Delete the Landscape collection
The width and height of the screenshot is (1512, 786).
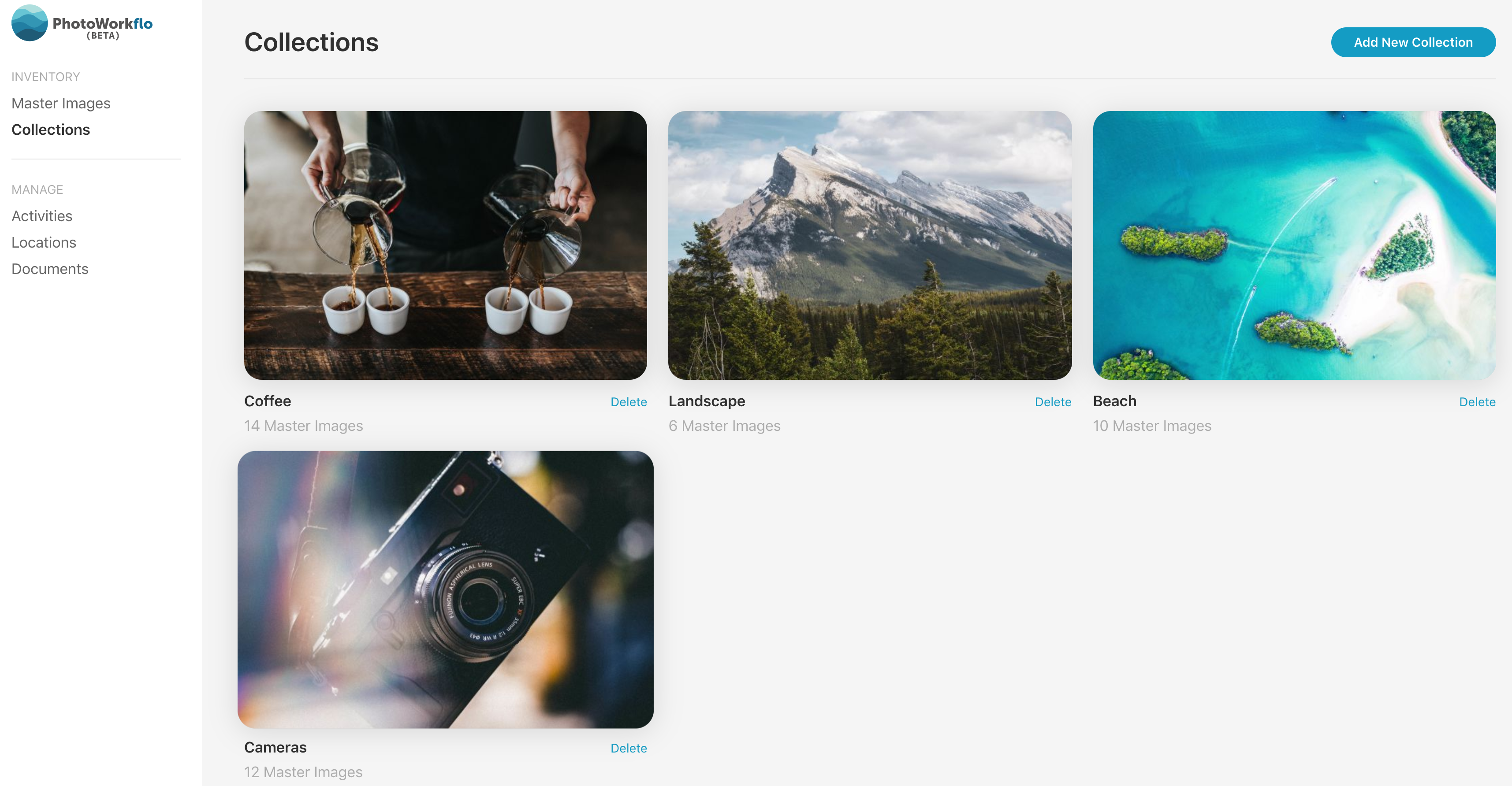click(x=1053, y=400)
